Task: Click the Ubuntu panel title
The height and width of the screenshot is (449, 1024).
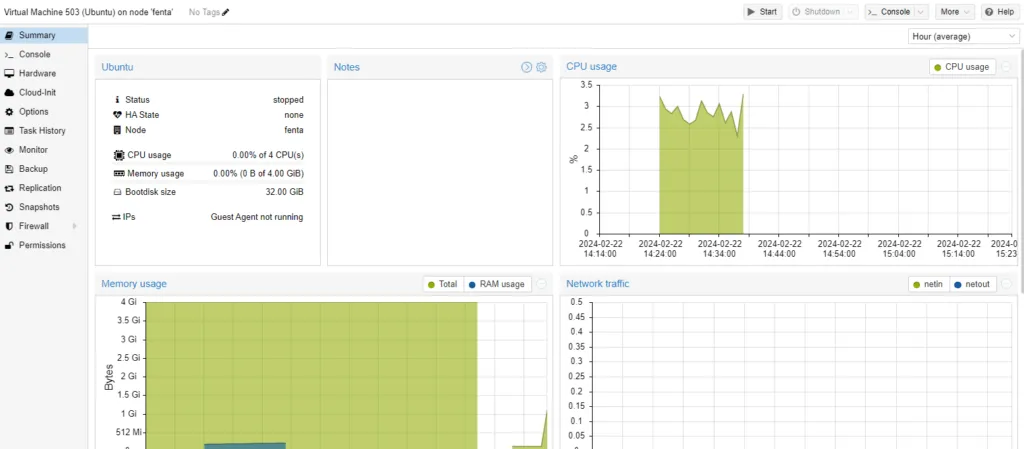Action: (x=118, y=67)
